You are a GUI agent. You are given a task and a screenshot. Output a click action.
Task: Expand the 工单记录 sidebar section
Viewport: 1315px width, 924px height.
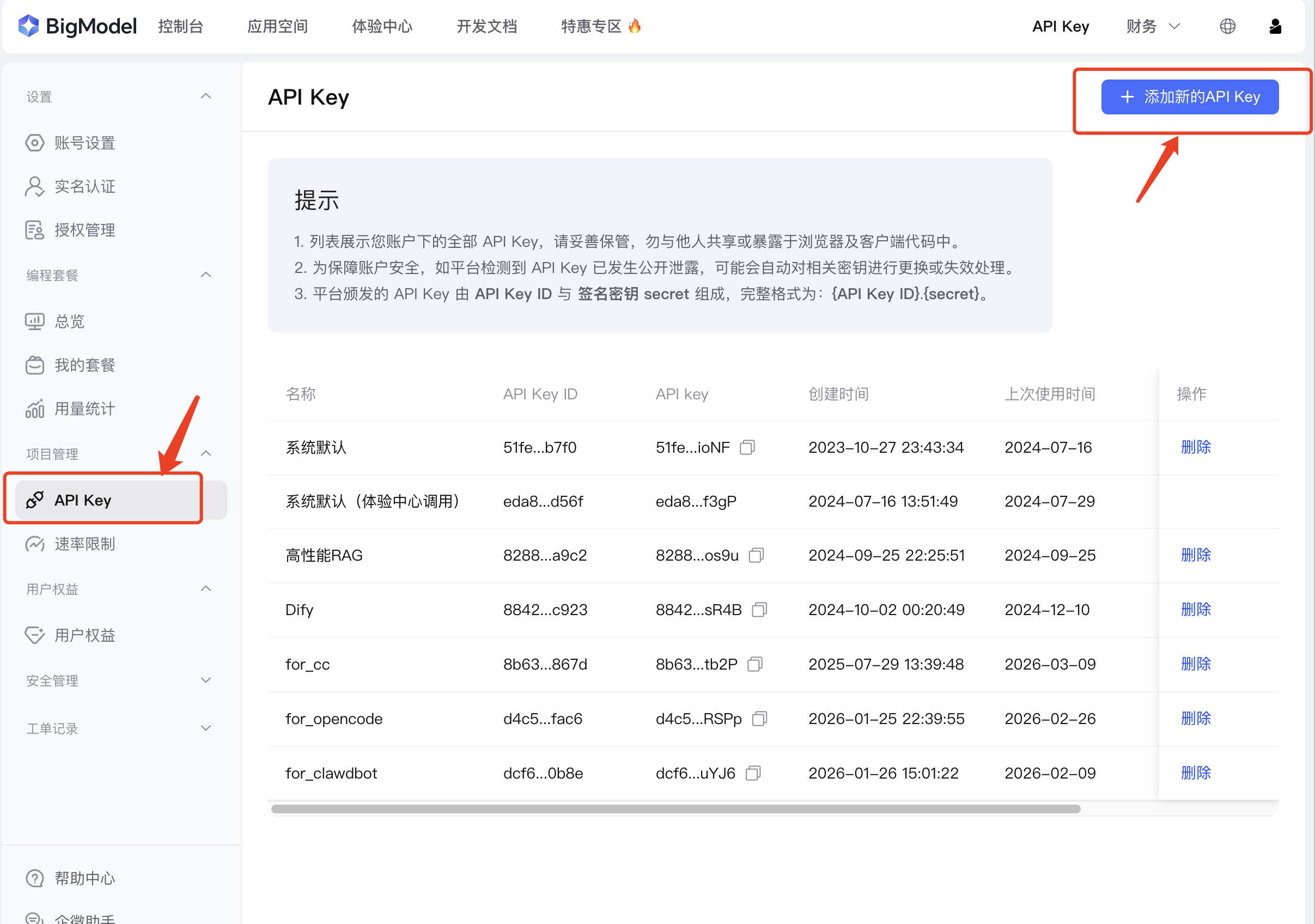coord(205,728)
